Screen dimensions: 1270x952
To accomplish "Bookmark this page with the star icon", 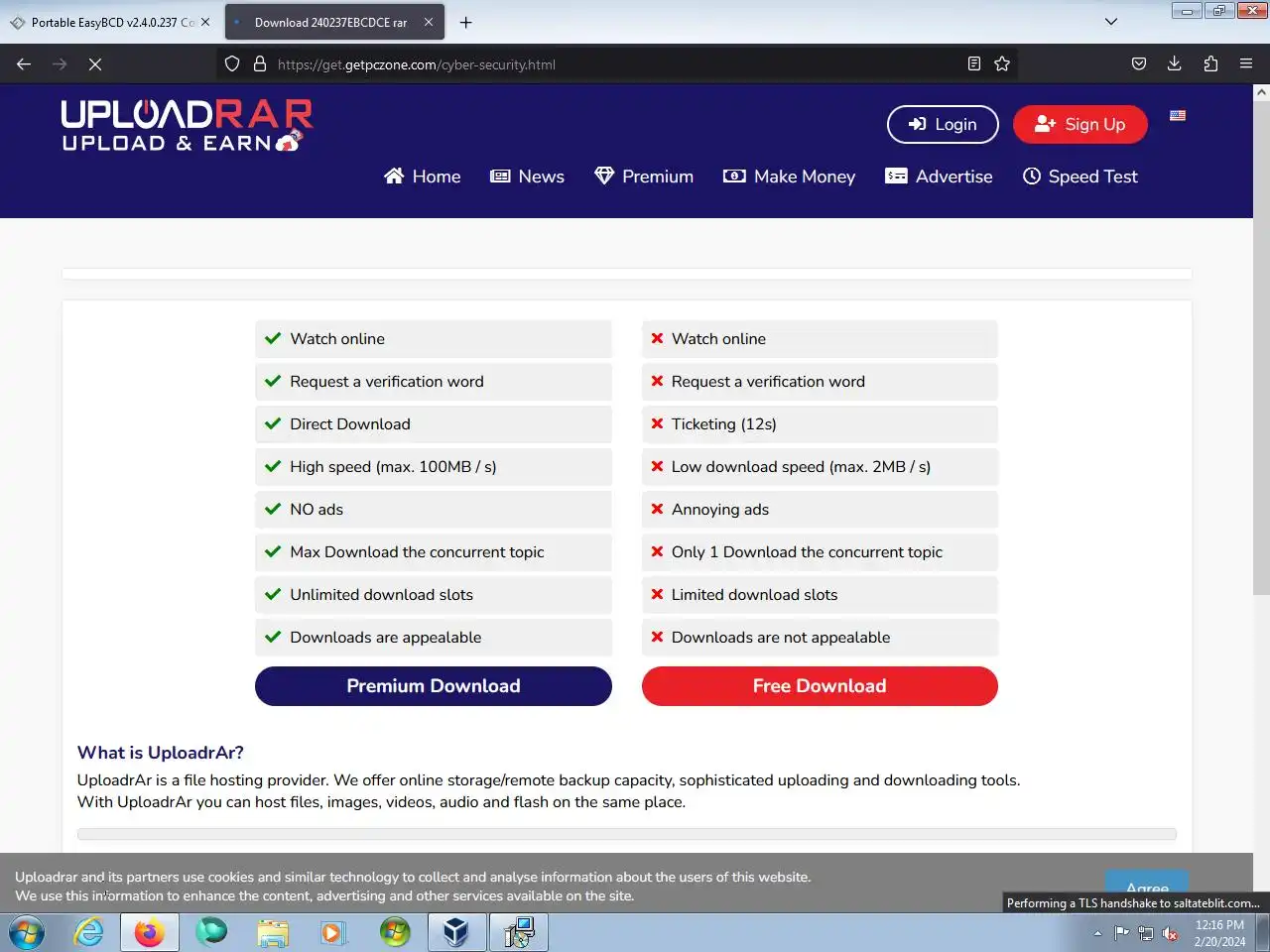I will coord(1002,64).
